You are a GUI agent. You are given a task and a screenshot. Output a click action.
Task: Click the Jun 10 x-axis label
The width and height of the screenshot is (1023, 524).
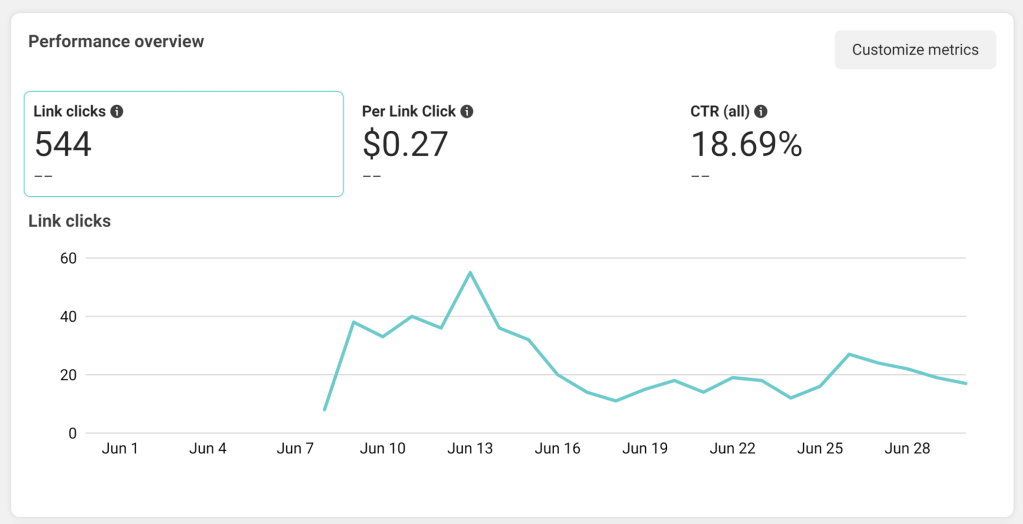383,449
